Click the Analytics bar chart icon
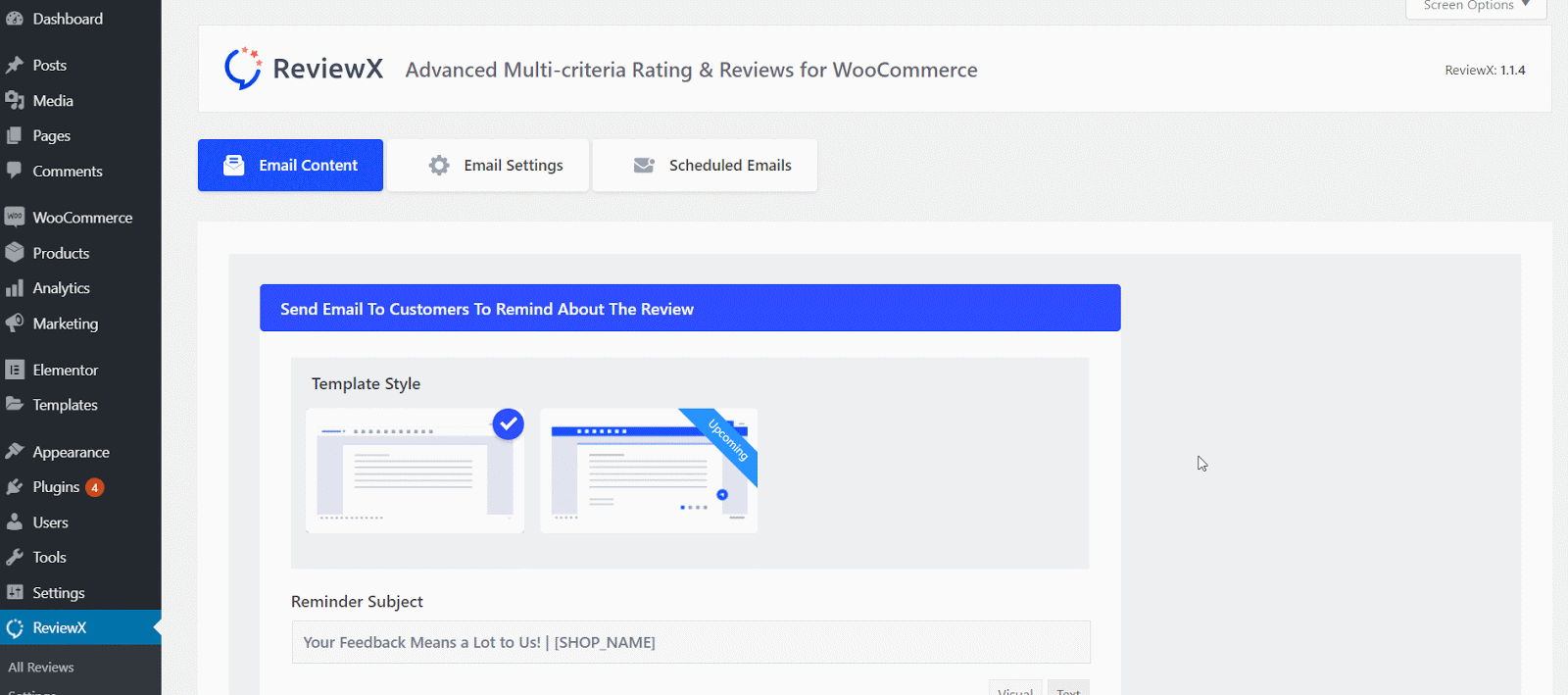This screenshot has height=695, width=1568. 15,287
